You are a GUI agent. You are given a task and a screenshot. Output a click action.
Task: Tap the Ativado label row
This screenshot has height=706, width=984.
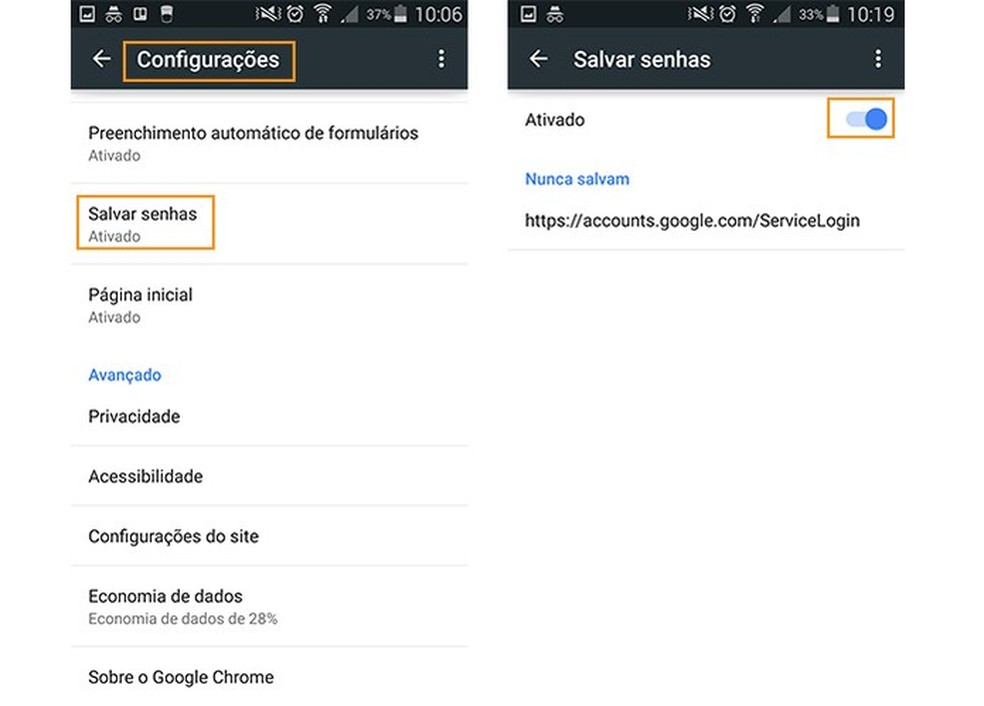706,119
